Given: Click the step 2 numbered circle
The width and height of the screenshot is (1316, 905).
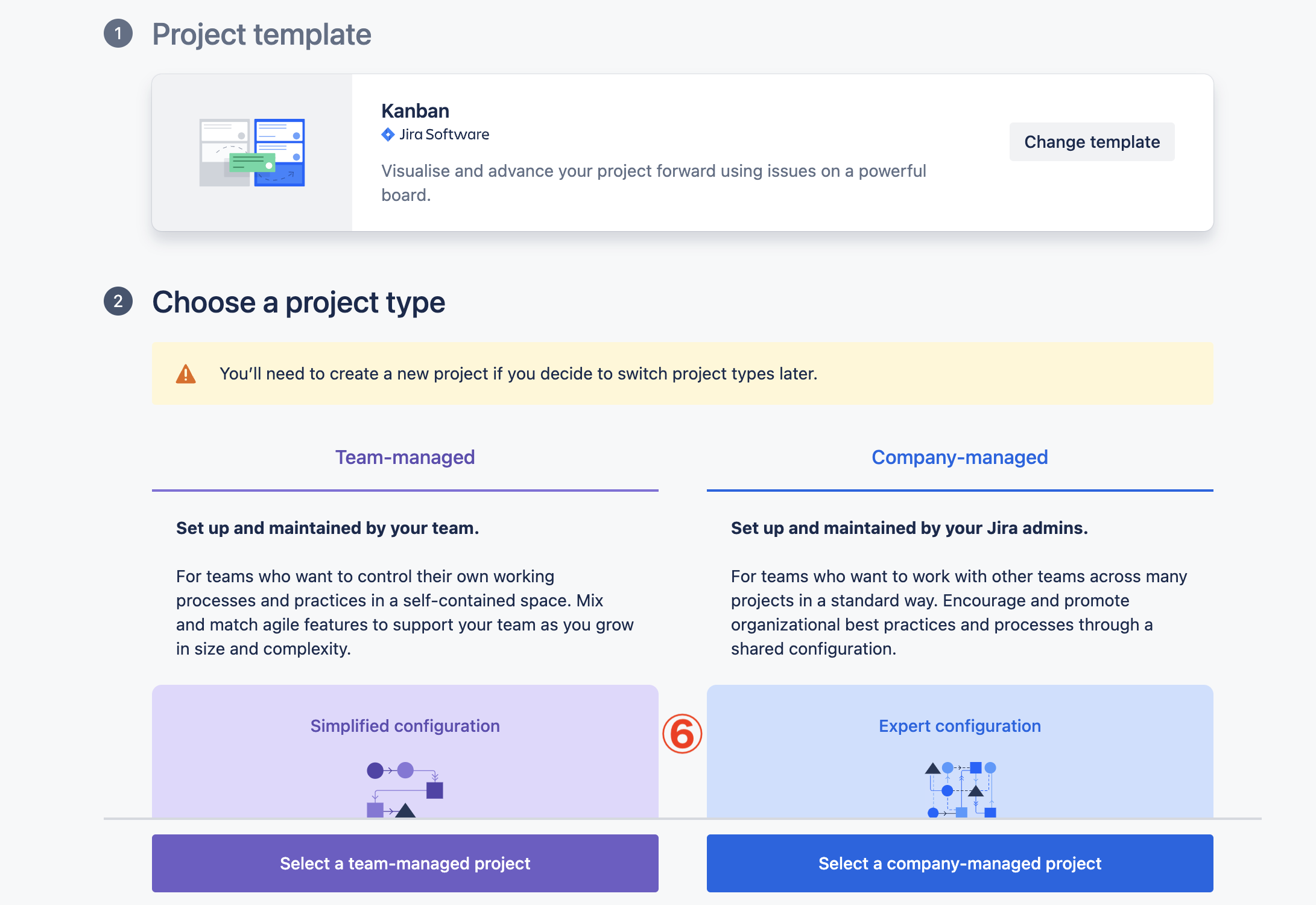Looking at the screenshot, I should [x=118, y=302].
